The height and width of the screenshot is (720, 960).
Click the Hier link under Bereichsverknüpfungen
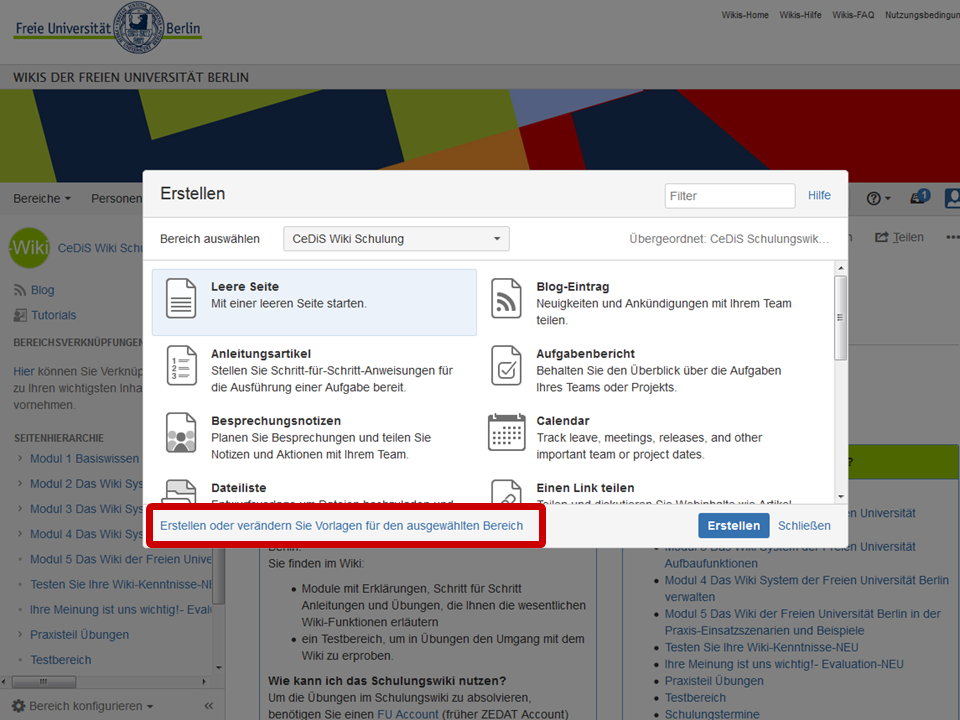[x=24, y=371]
